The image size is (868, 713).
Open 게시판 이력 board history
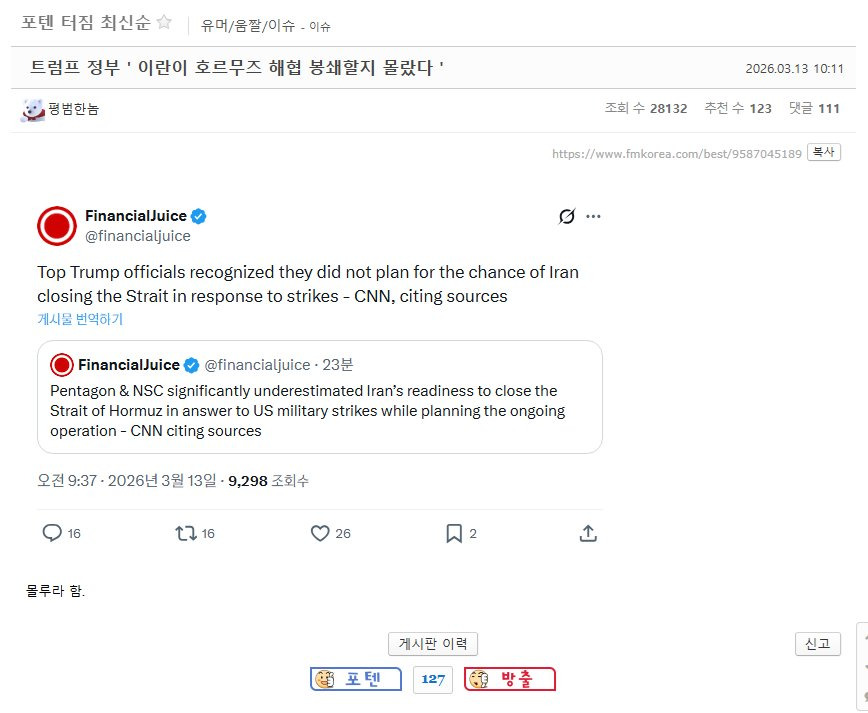(433, 644)
